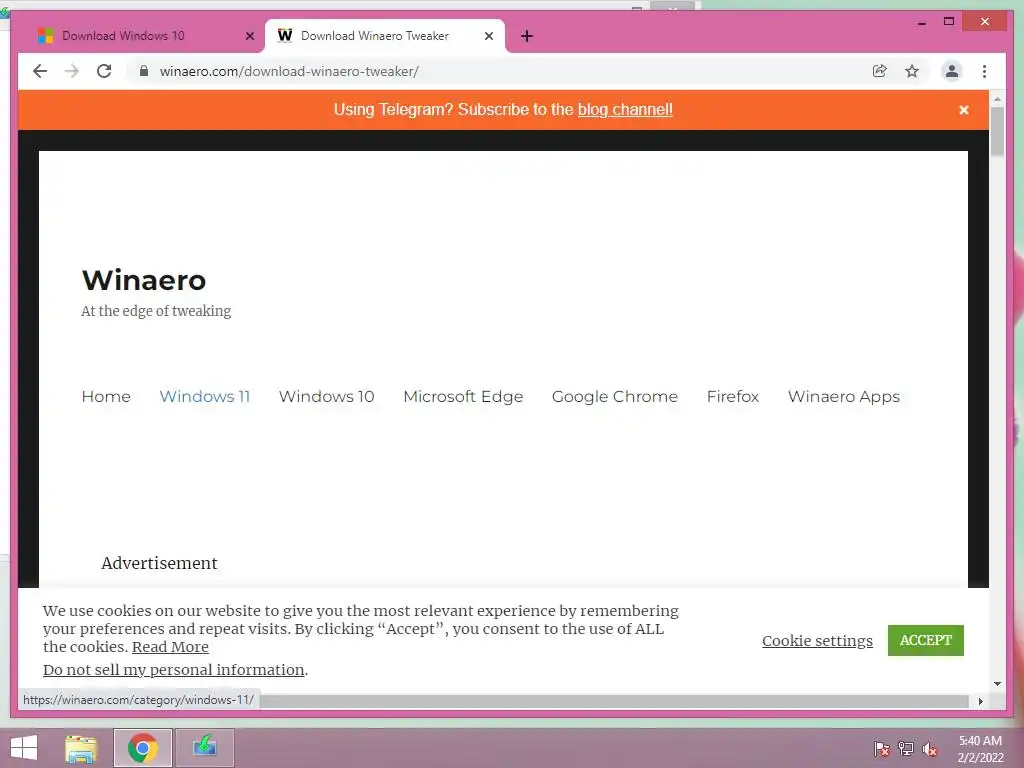This screenshot has height=768, width=1024.
Task: Click Do not sell my personal information
Action: 174,670
